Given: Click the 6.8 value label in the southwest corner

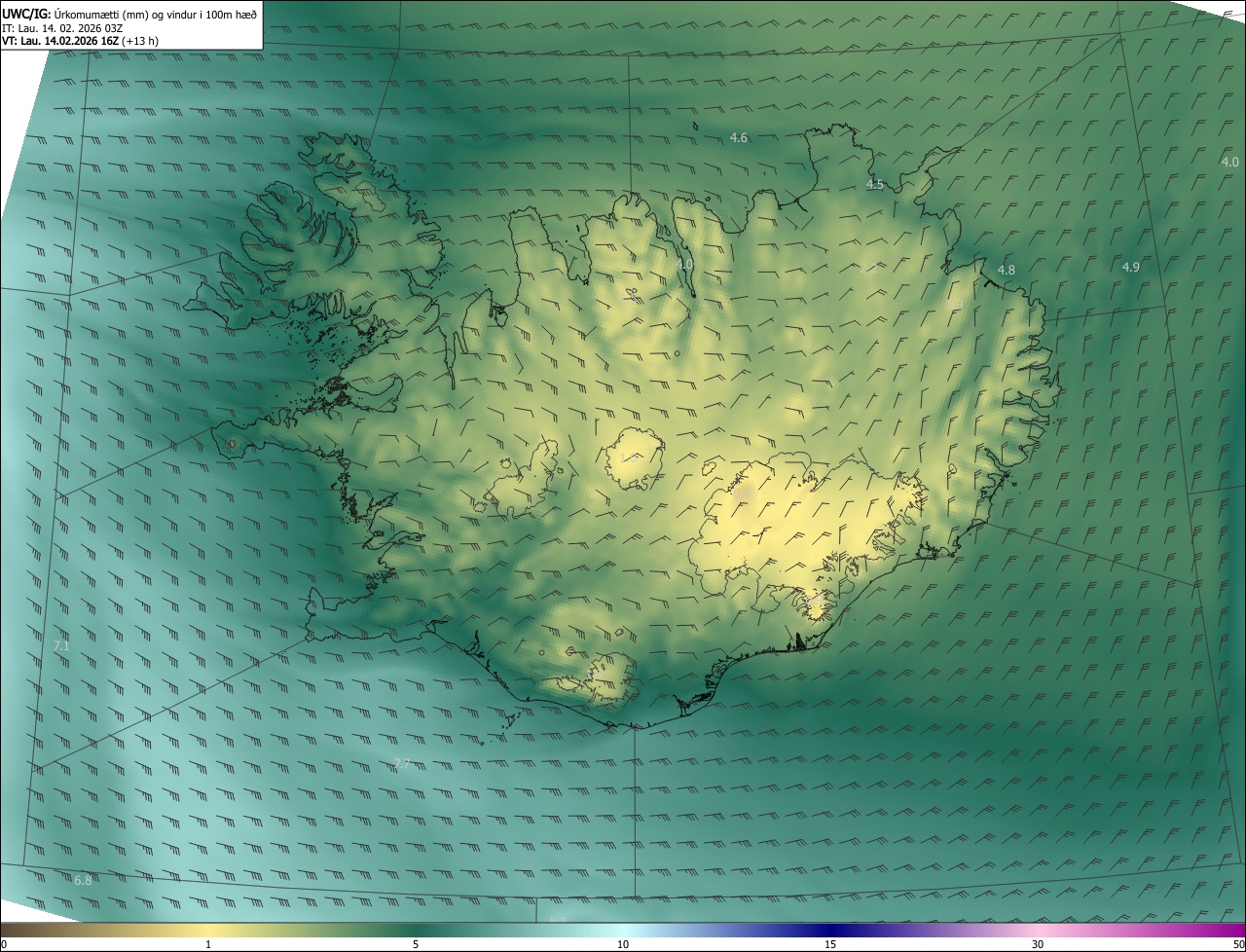Looking at the screenshot, I should 83,881.
